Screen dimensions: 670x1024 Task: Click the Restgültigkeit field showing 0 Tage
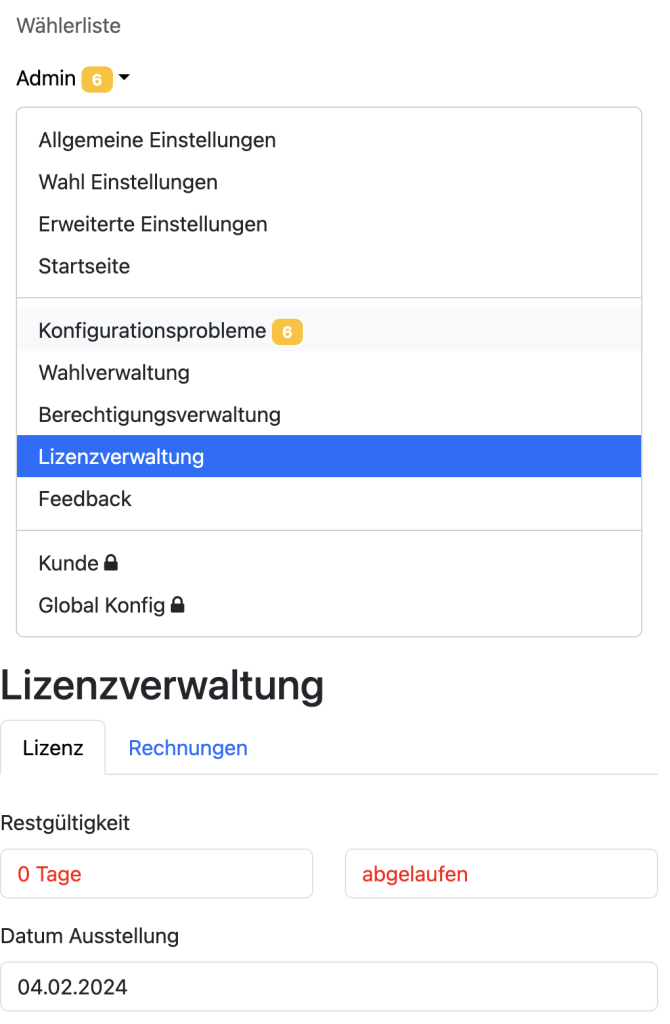click(157, 874)
